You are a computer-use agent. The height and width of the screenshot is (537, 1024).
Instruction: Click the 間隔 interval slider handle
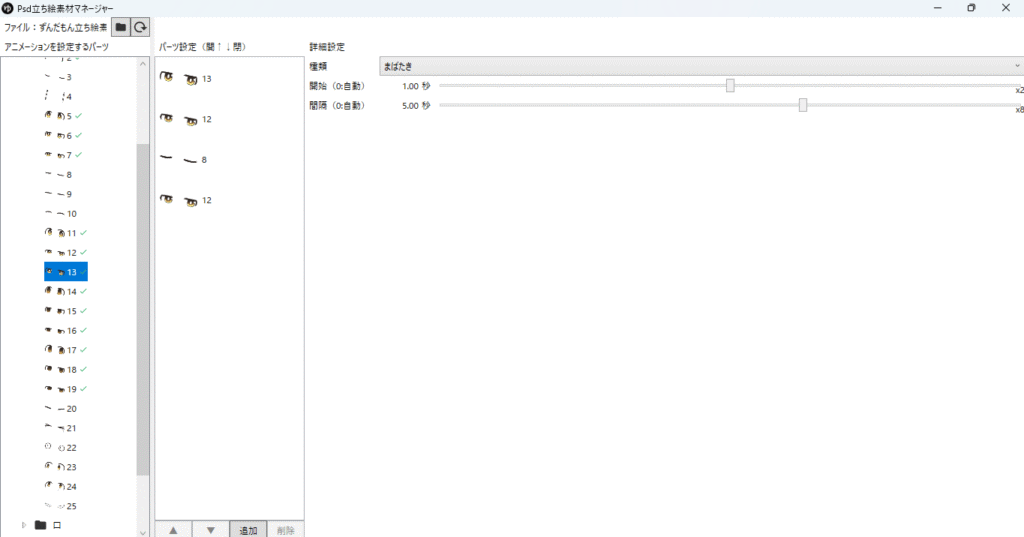click(x=803, y=105)
